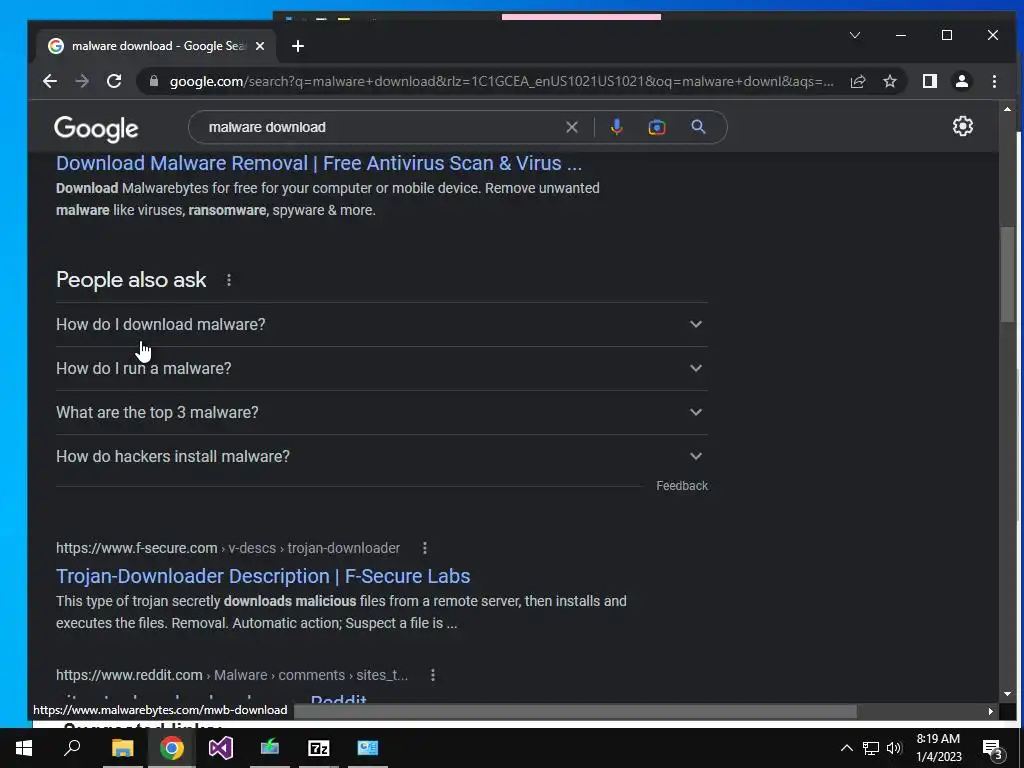The height and width of the screenshot is (768, 1024).
Task: Close the malware download tab
Action: tap(260, 46)
